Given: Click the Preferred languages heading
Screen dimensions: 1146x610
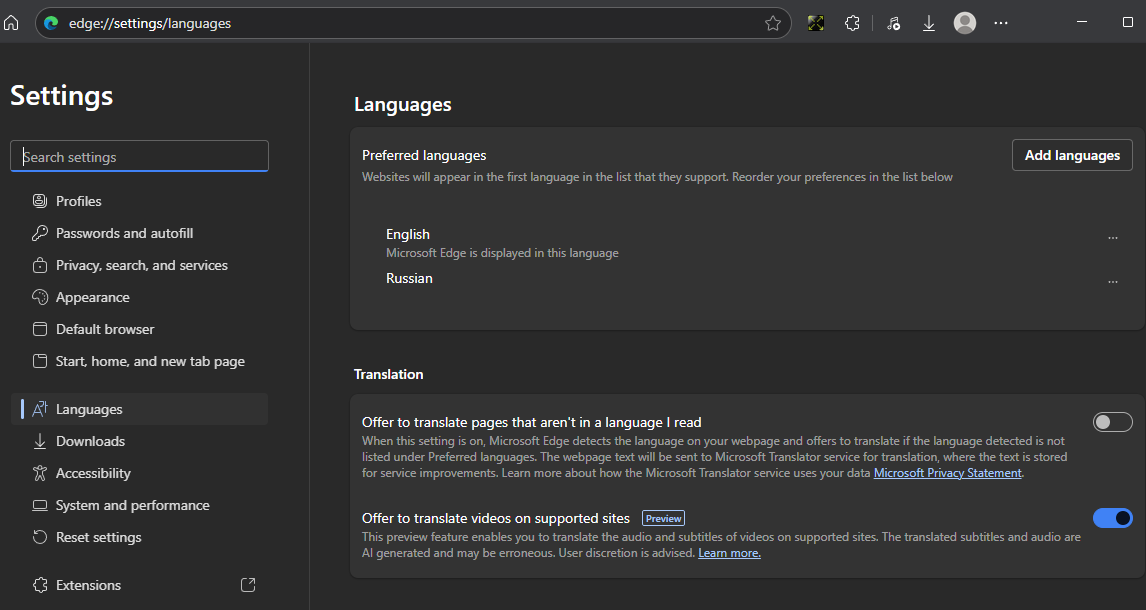Looking at the screenshot, I should (x=424, y=156).
